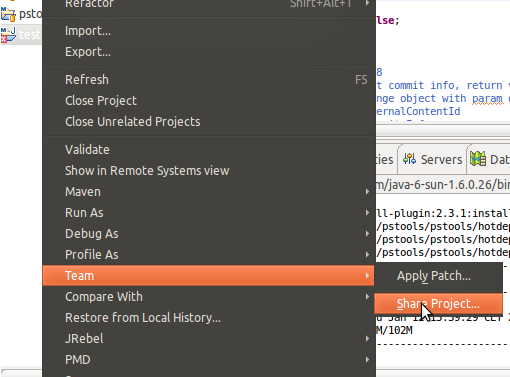Image resolution: width=510 pixels, height=377 pixels.
Task: Expand the Debug As submenu arrow
Action: click(367, 234)
